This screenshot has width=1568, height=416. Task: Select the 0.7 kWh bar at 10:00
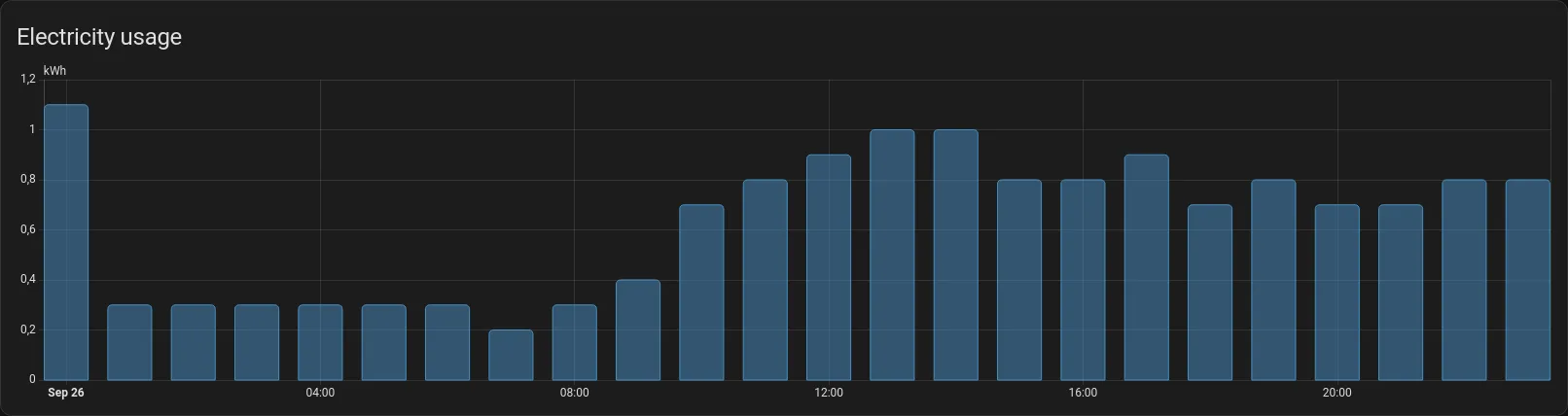click(701, 292)
